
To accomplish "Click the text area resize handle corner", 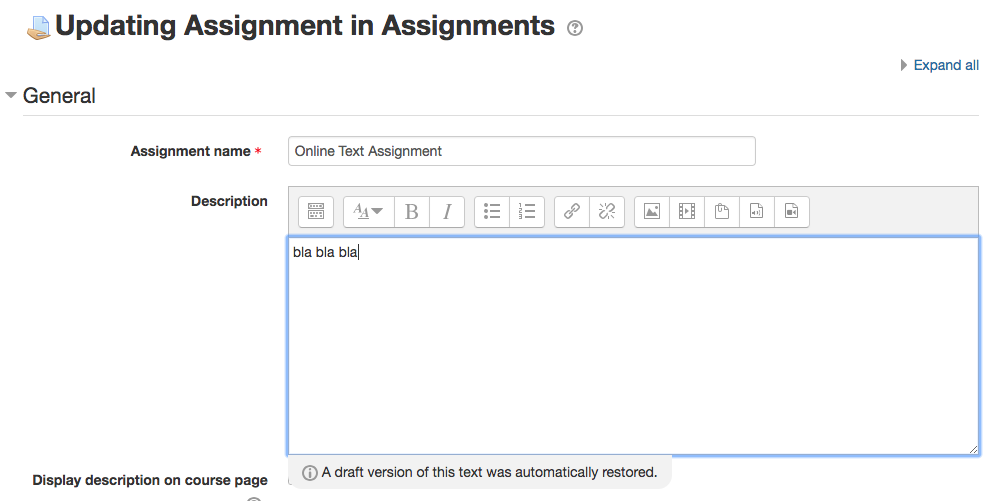I will point(973,449).
